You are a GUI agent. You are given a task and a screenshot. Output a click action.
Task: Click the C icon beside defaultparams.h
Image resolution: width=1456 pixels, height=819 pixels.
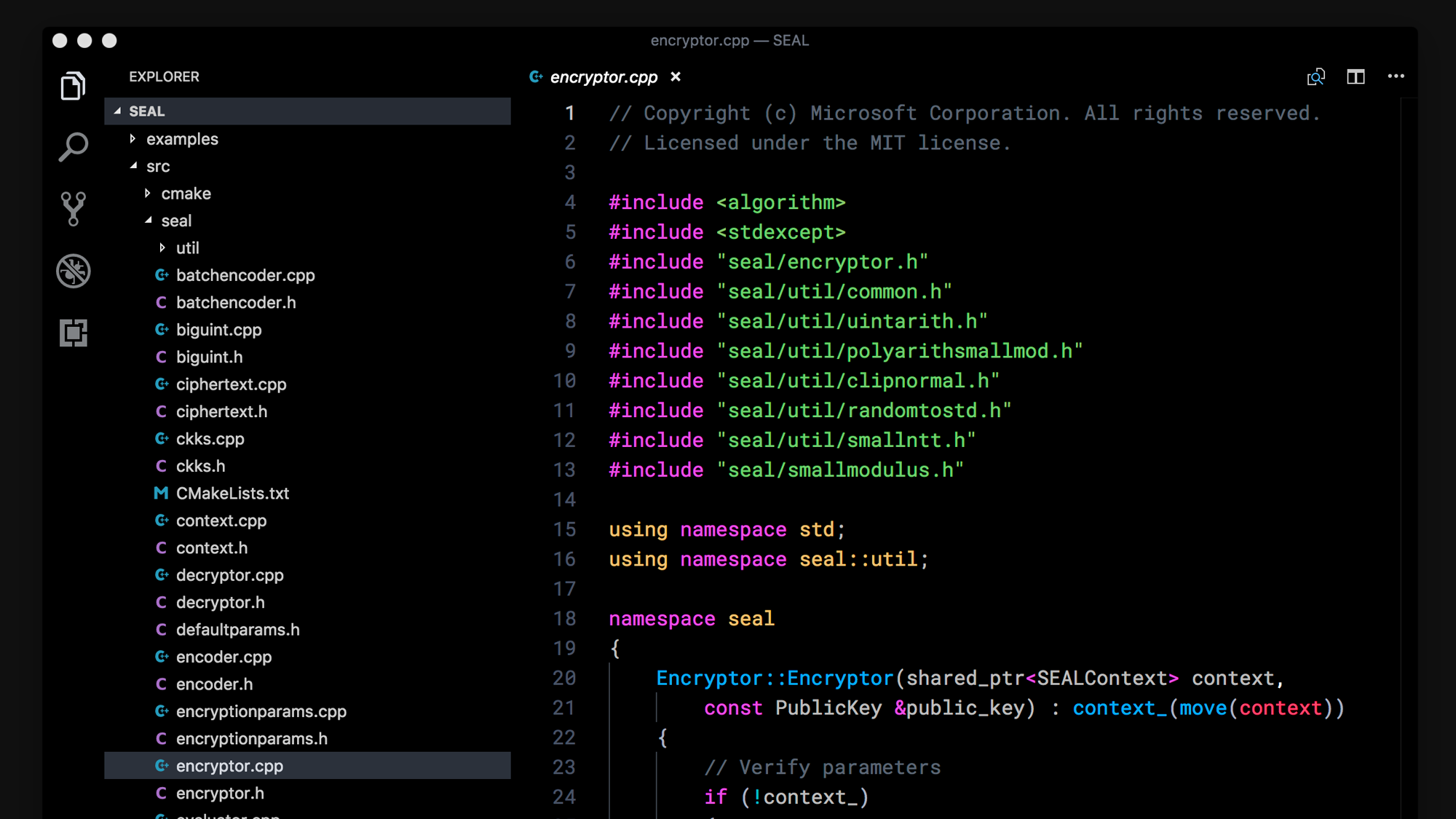[x=162, y=630]
